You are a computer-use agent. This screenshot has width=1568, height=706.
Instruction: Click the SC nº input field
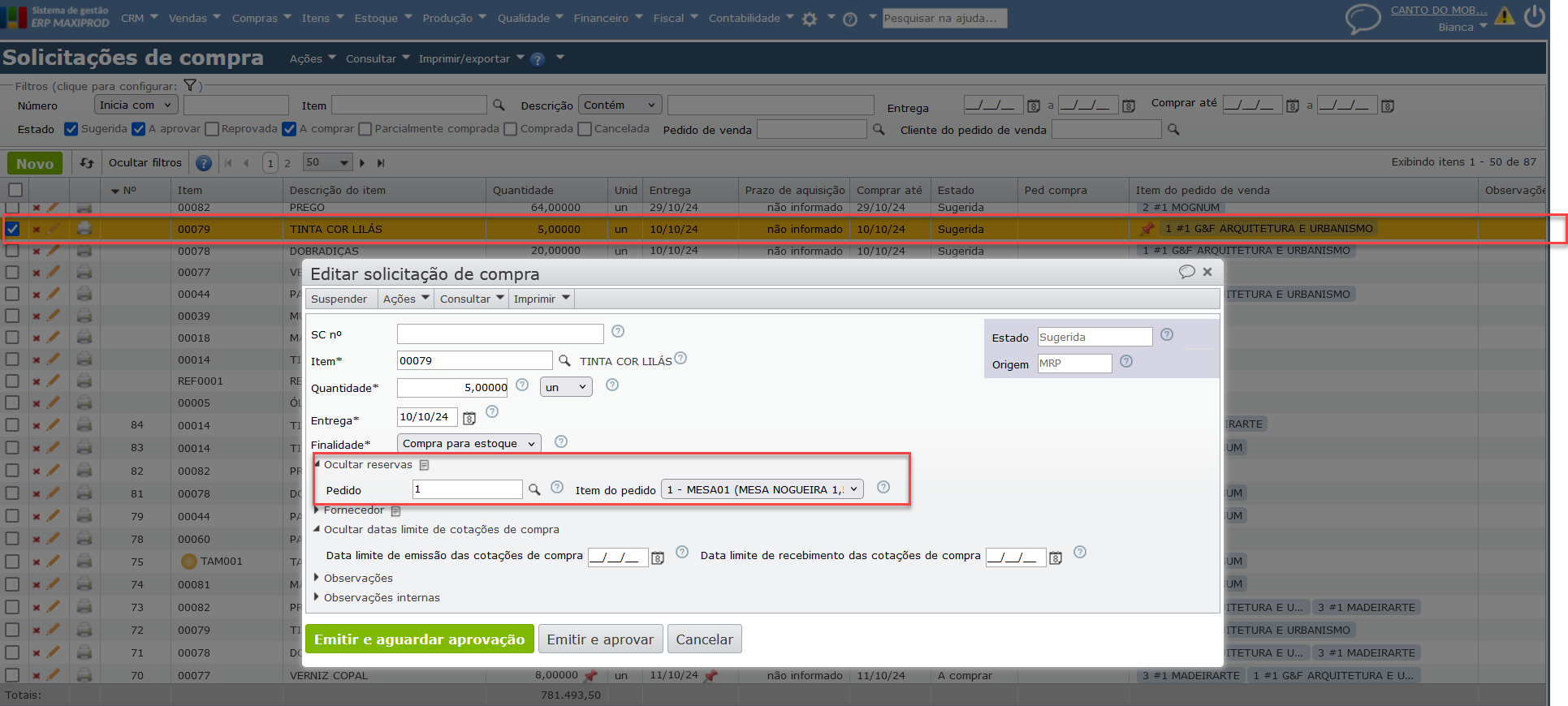pos(500,334)
